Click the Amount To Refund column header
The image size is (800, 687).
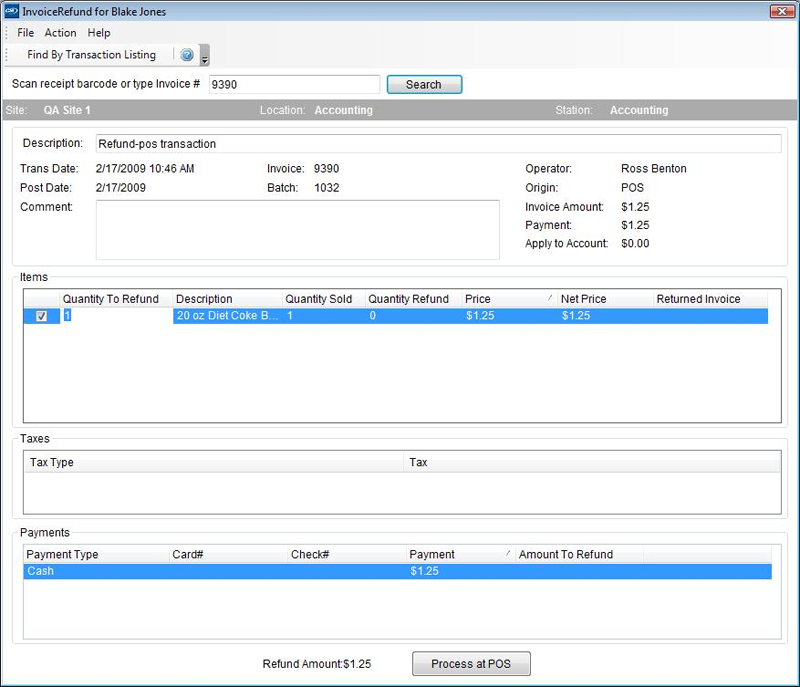[580, 554]
